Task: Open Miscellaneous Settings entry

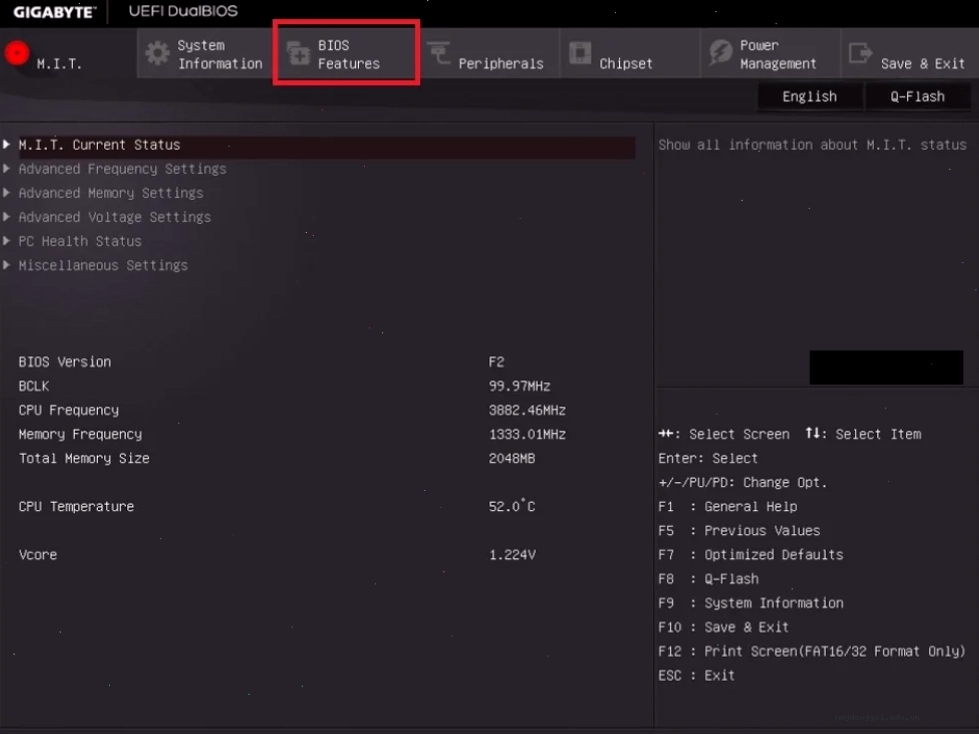Action: [x=103, y=266]
